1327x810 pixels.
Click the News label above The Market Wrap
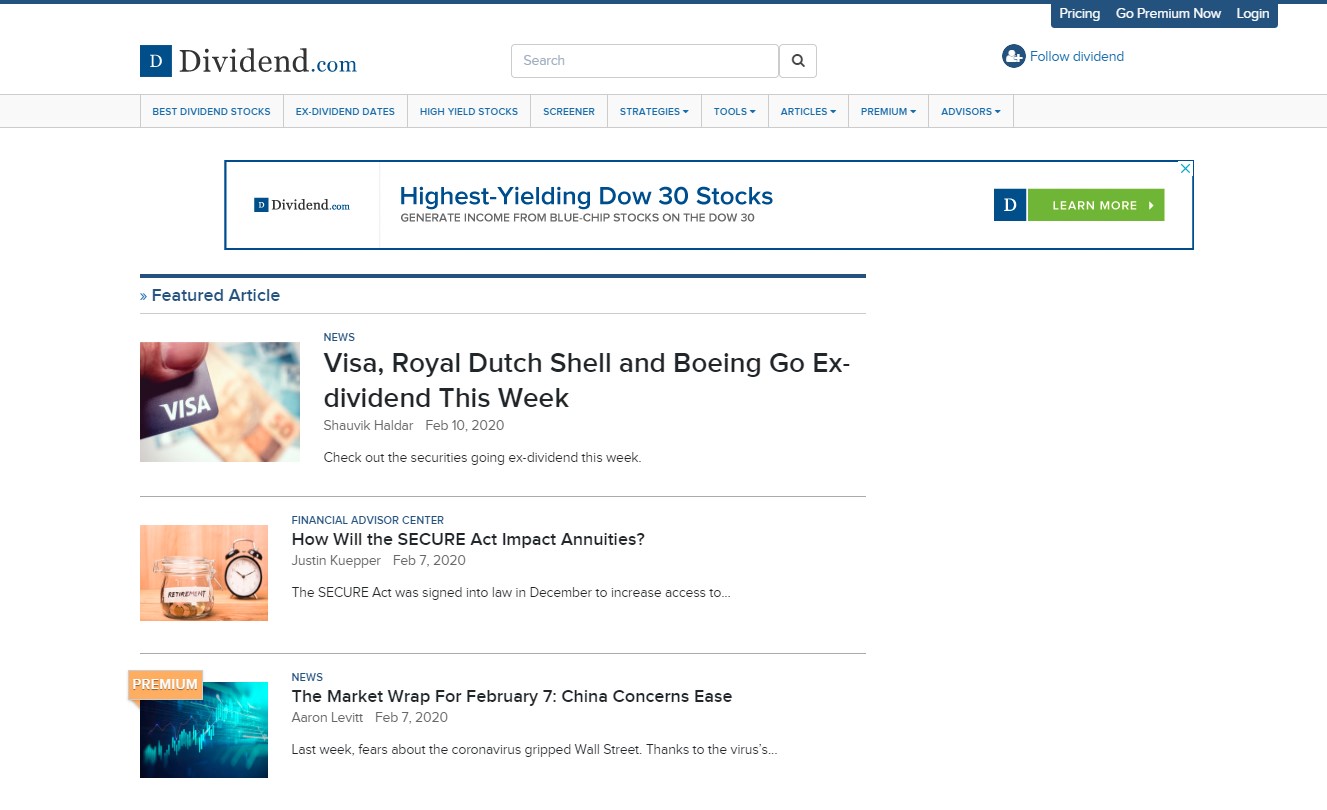pyautogui.click(x=307, y=677)
